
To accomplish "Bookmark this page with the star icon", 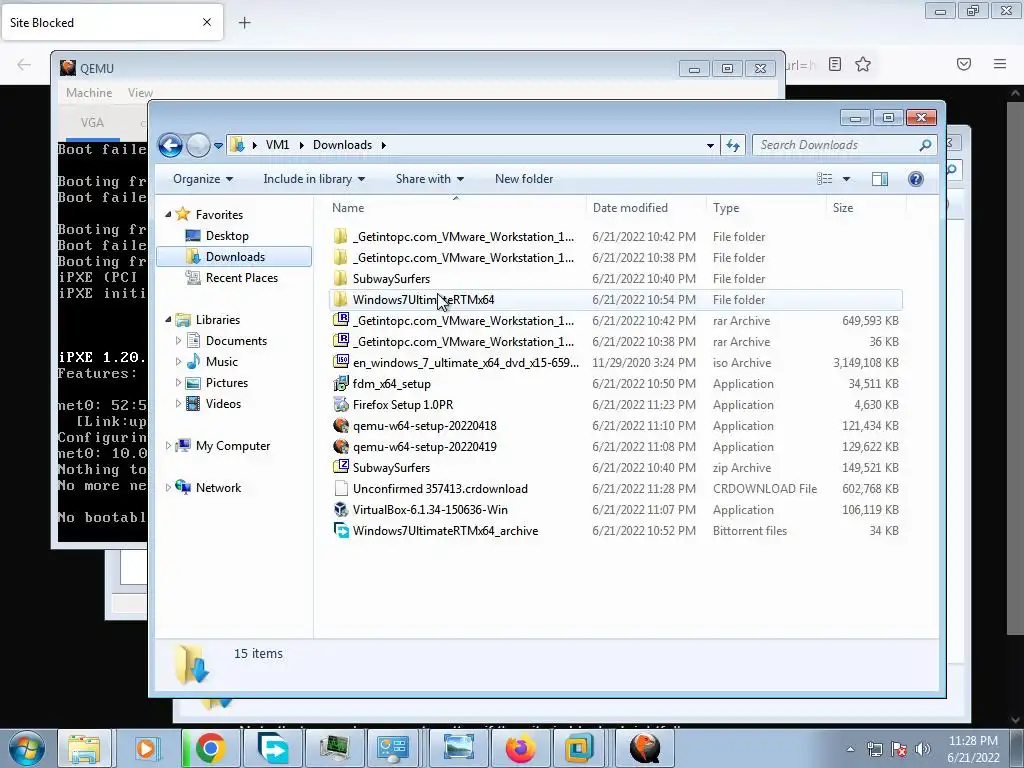I will tap(863, 64).
